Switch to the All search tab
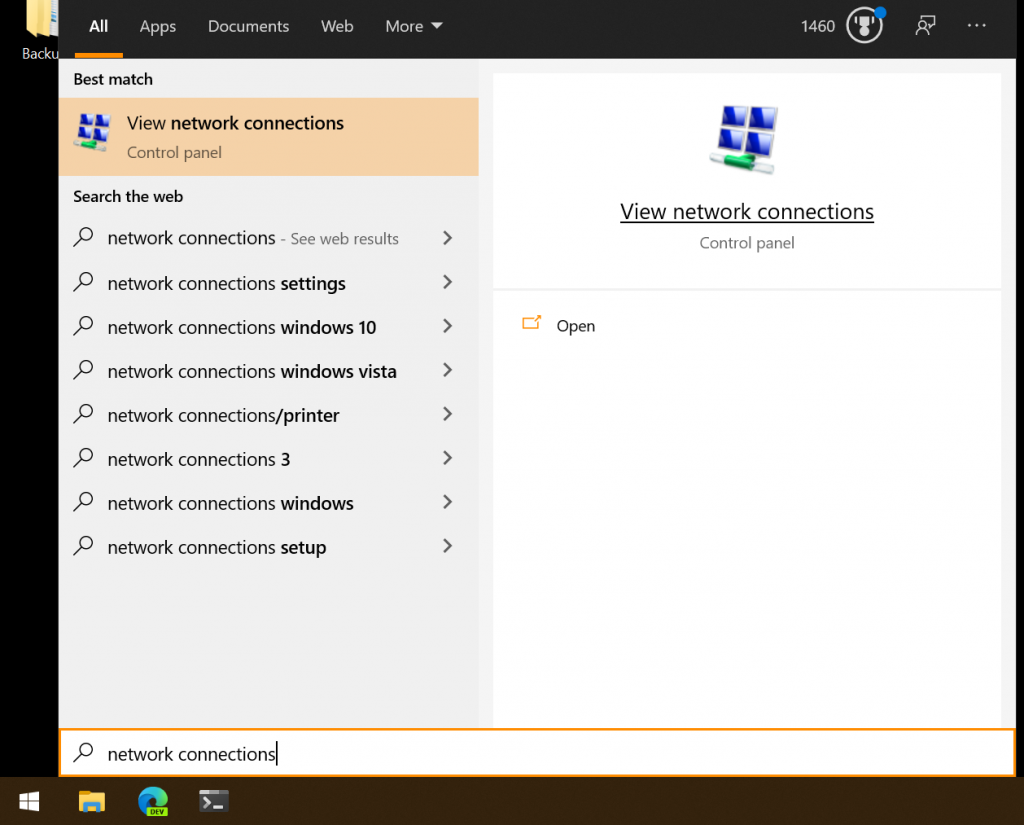The height and width of the screenshot is (825, 1024). tap(99, 27)
